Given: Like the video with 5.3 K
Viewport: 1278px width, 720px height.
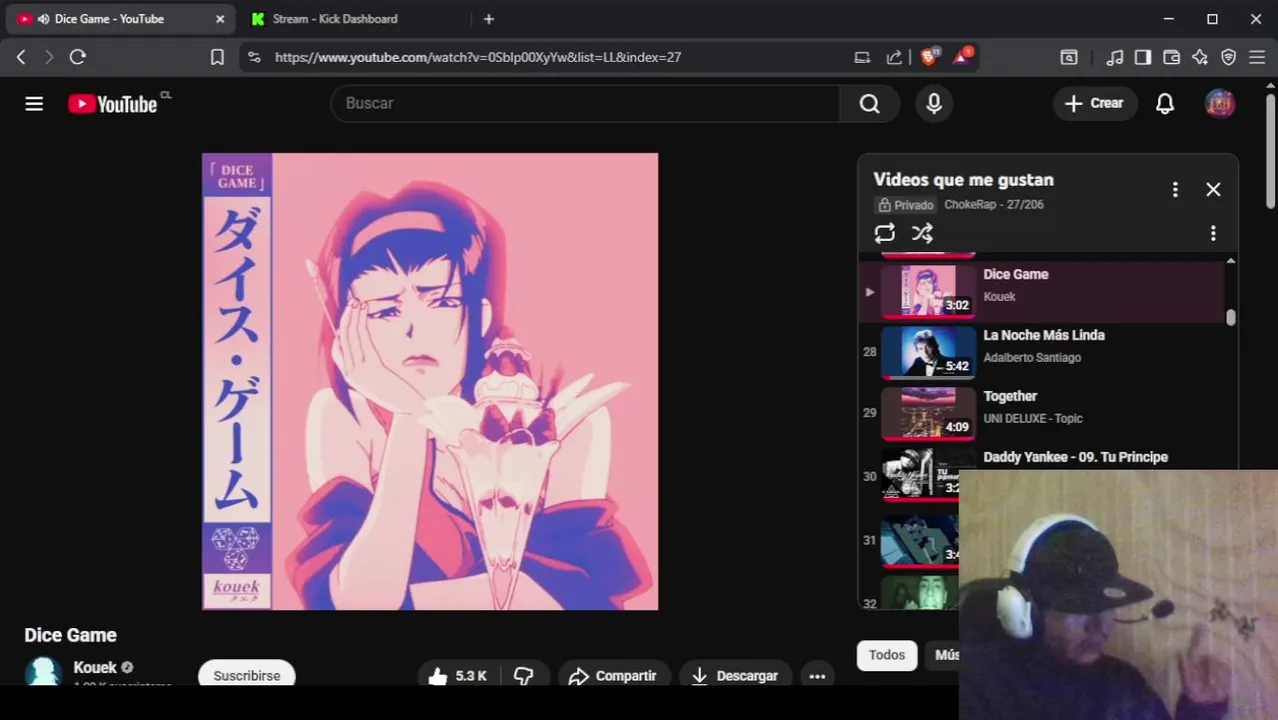Looking at the screenshot, I should click(x=457, y=675).
